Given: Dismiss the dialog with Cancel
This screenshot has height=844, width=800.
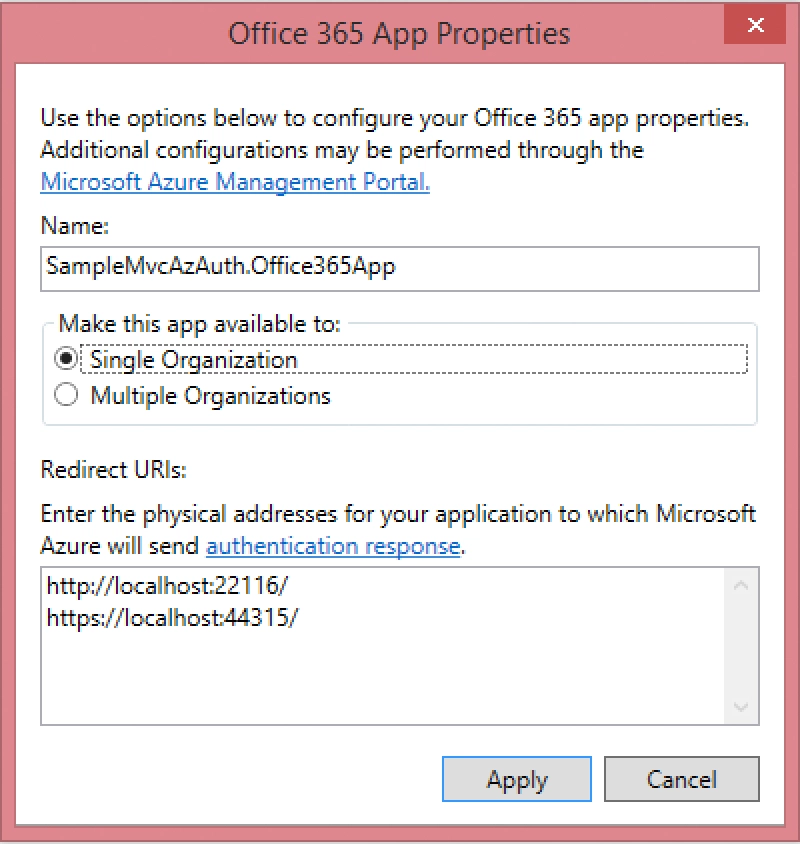Looking at the screenshot, I should pos(682,779).
